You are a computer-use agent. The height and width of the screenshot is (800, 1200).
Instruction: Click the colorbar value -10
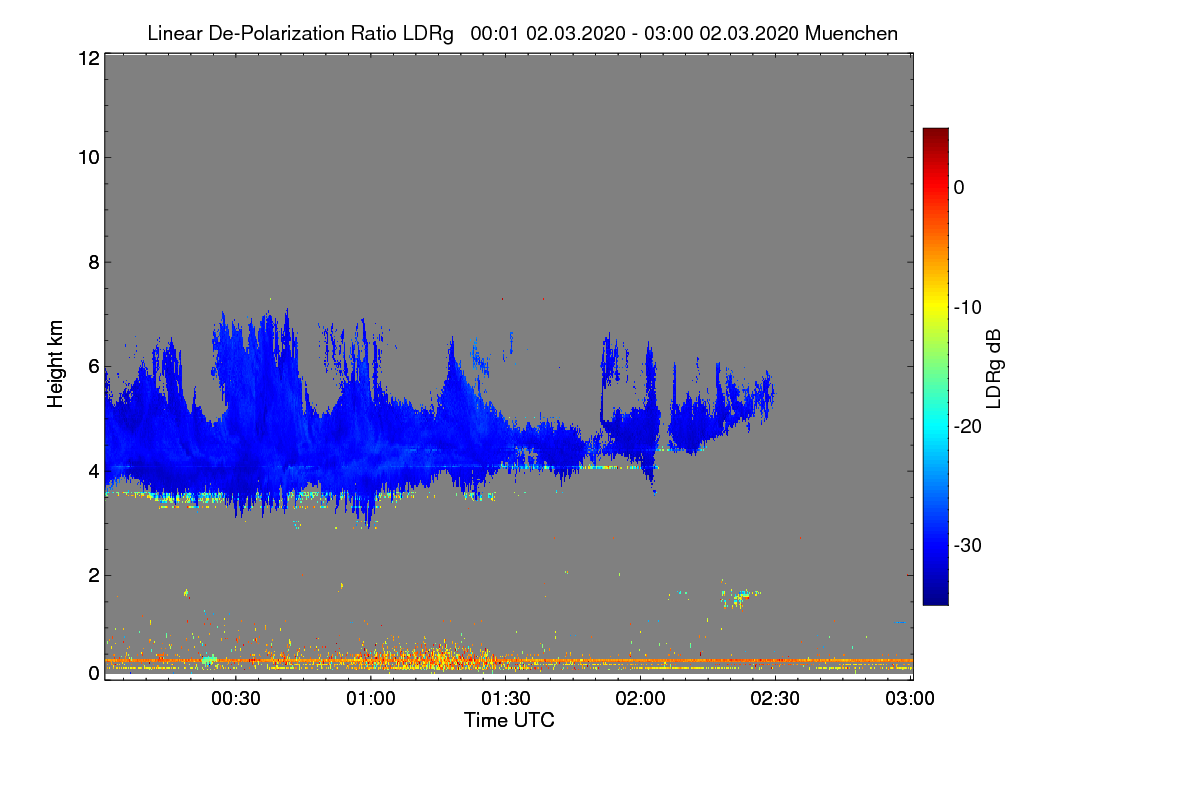click(x=966, y=307)
